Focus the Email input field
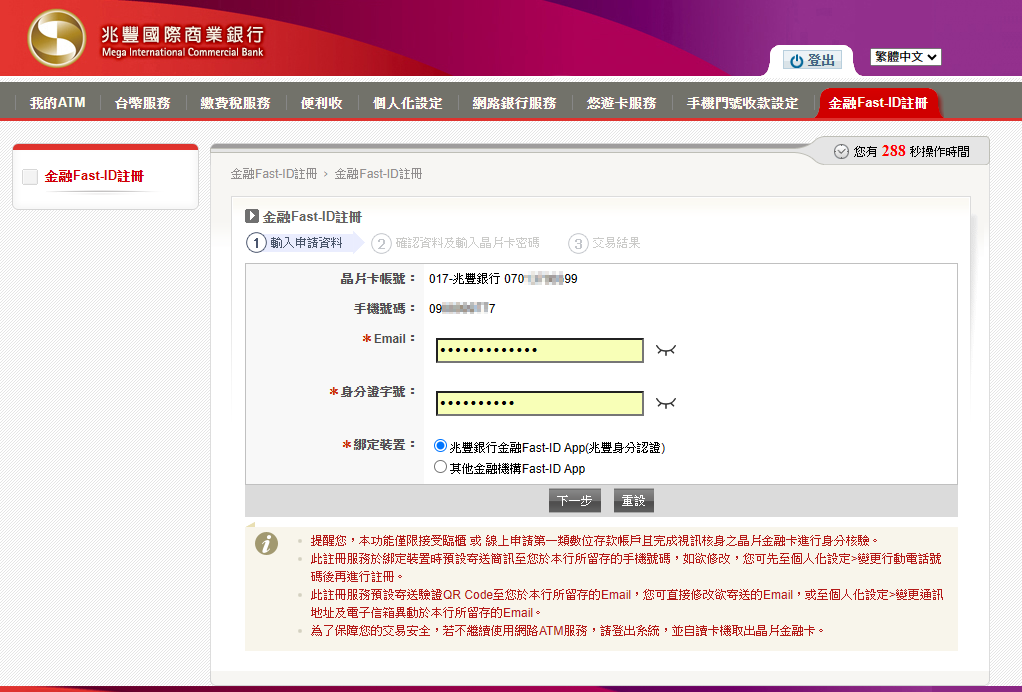1022x692 pixels. coord(540,350)
